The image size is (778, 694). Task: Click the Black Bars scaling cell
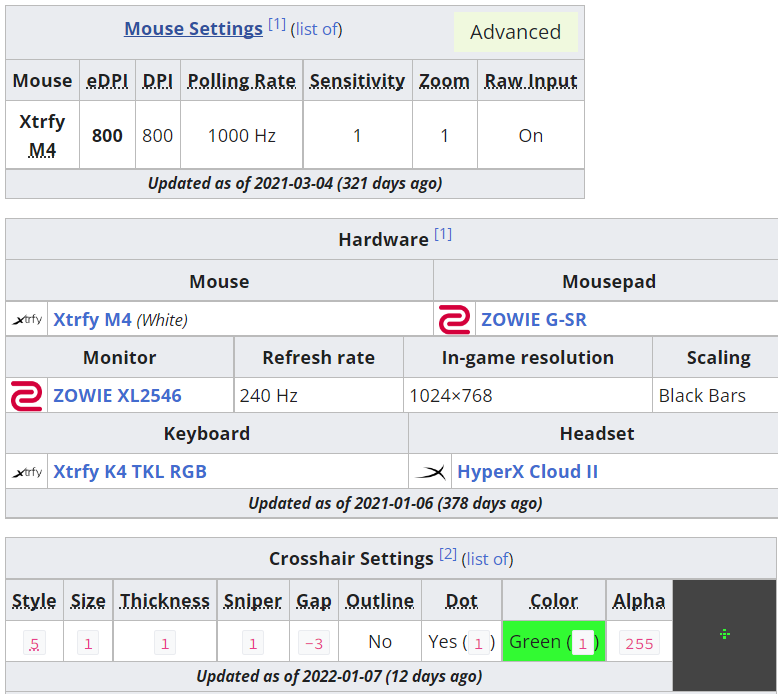715,395
